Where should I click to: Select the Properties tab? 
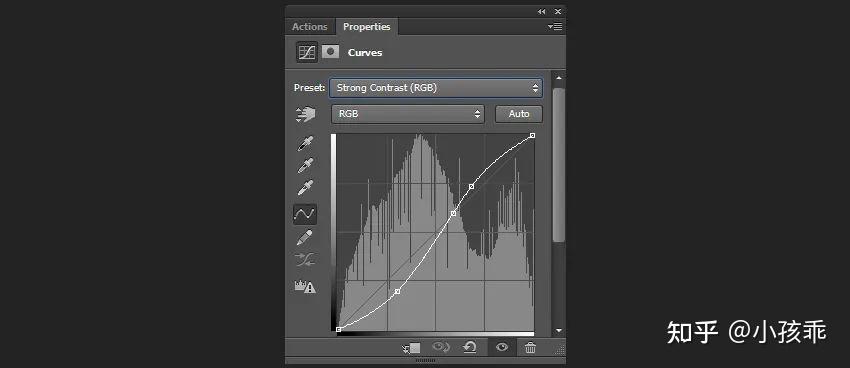[366, 27]
